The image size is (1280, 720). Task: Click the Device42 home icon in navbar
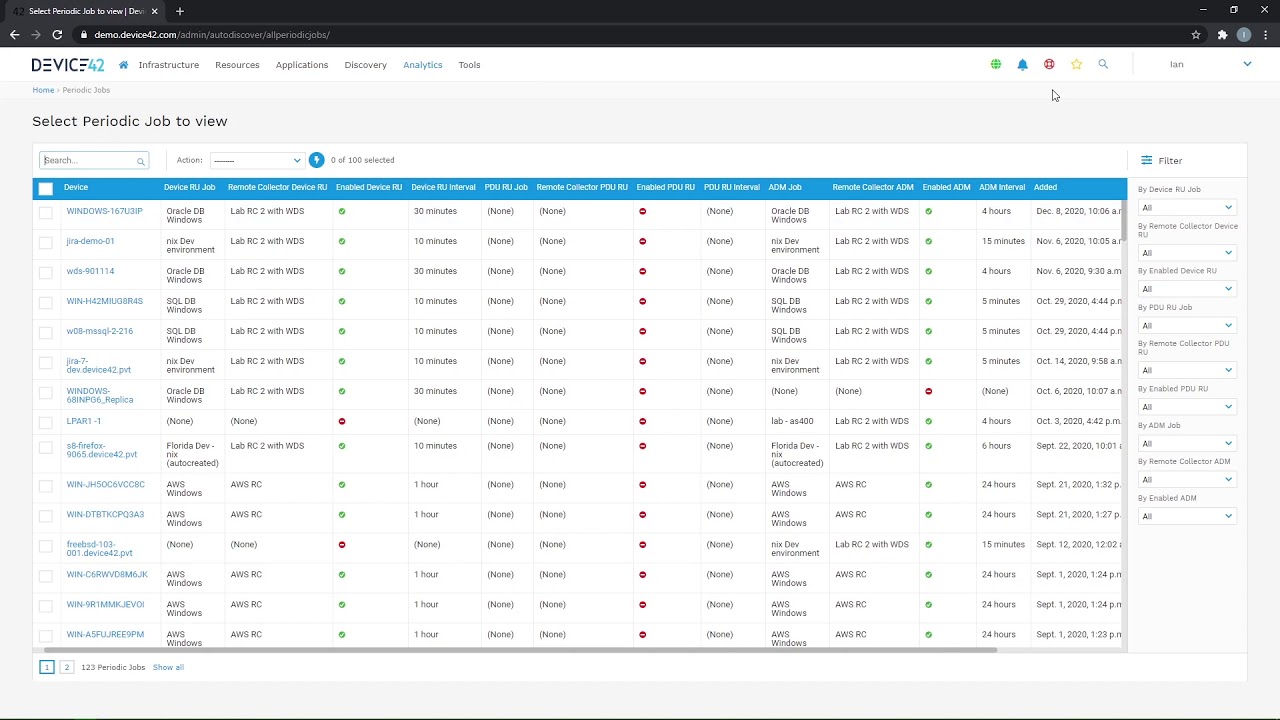(123, 65)
